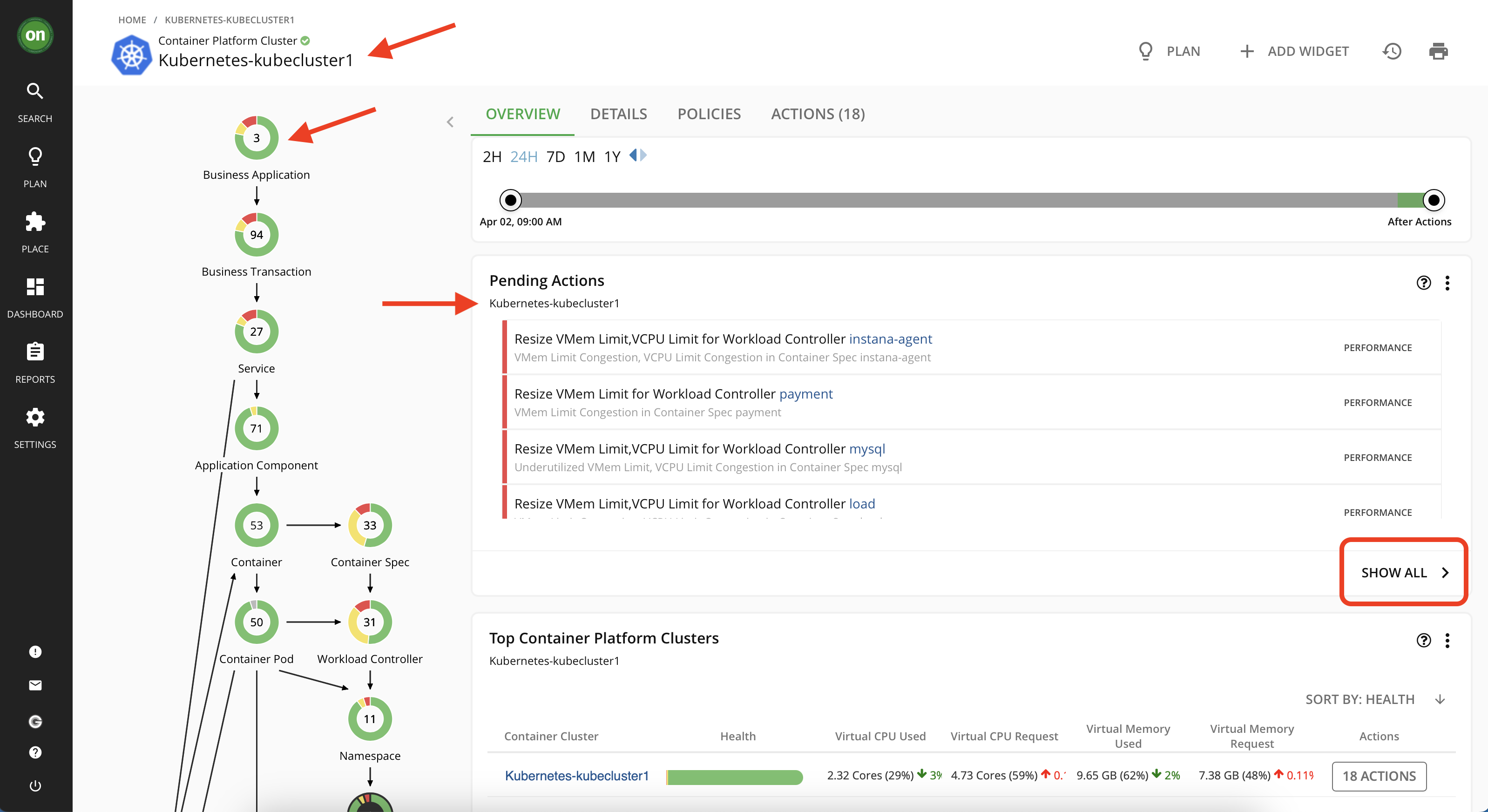Click the Add Widget button
The height and width of the screenshot is (812, 1488).
tap(1294, 51)
